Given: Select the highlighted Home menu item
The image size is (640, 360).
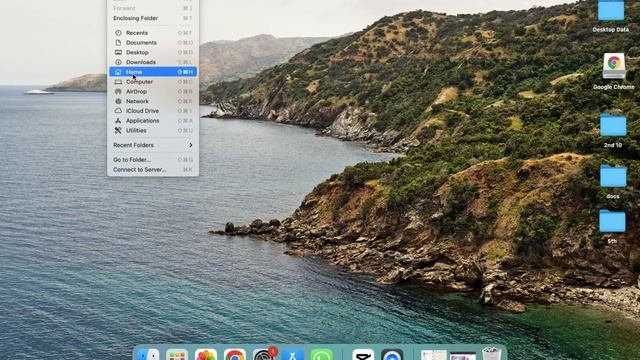Looking at the screenshot, I should 153,72.
